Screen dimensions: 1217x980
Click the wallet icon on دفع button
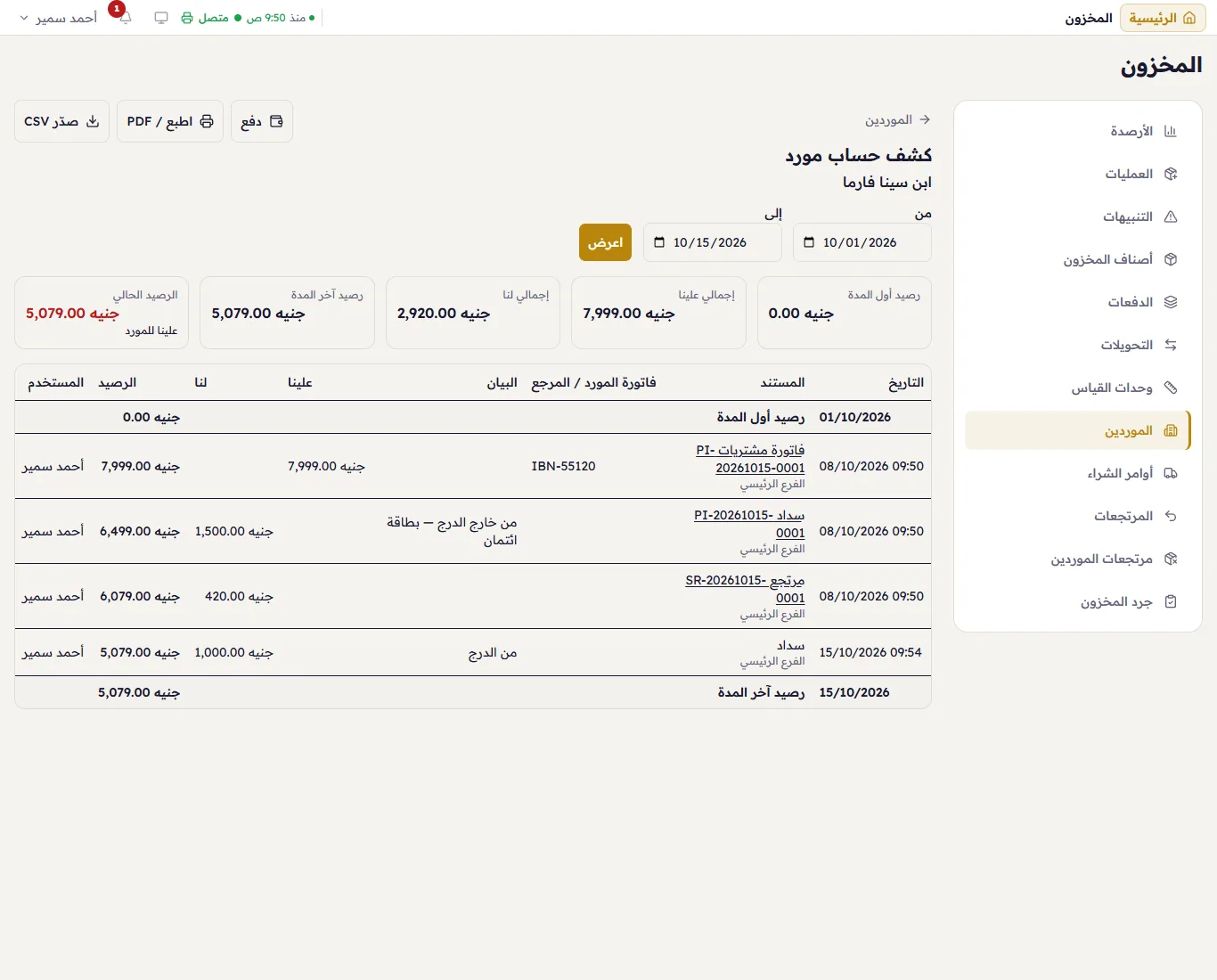276,121
